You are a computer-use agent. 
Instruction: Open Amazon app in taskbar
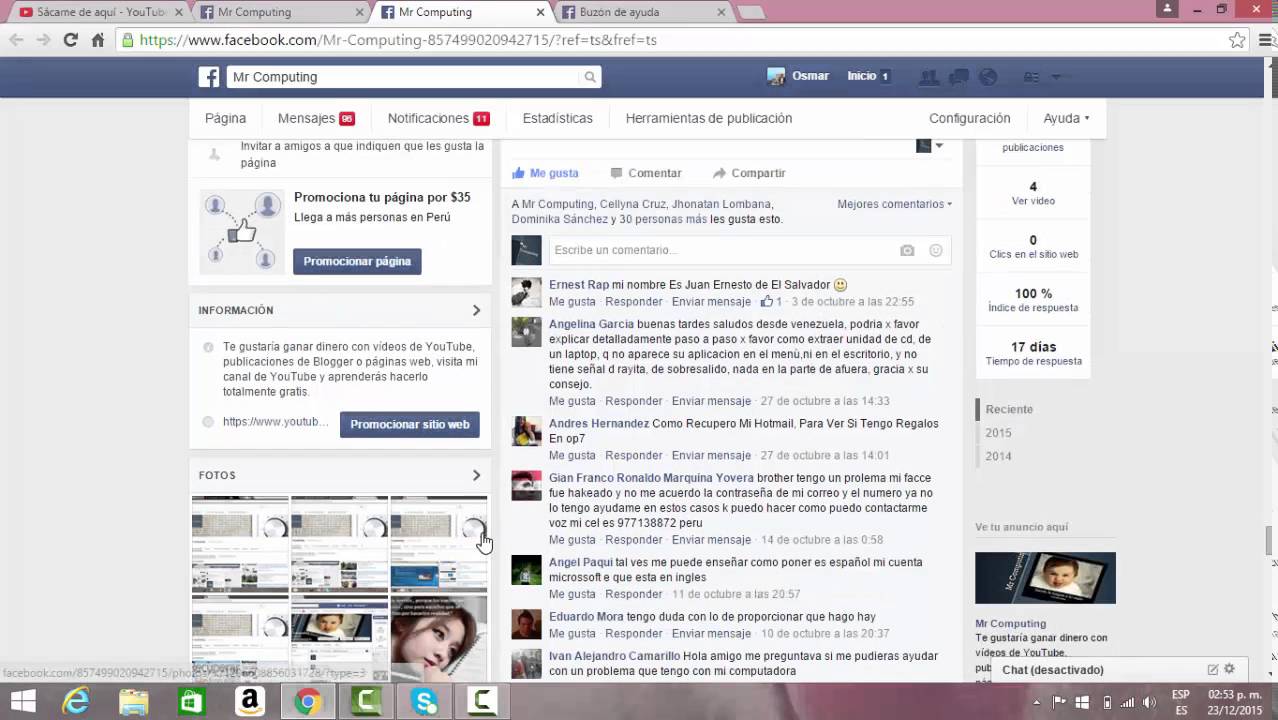coord(250,701)
